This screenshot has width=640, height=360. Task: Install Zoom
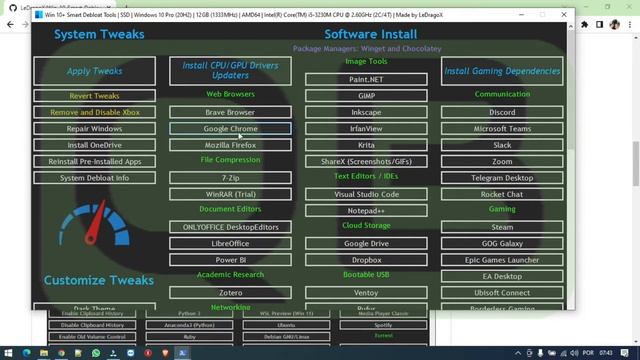[x=502, y=161]
